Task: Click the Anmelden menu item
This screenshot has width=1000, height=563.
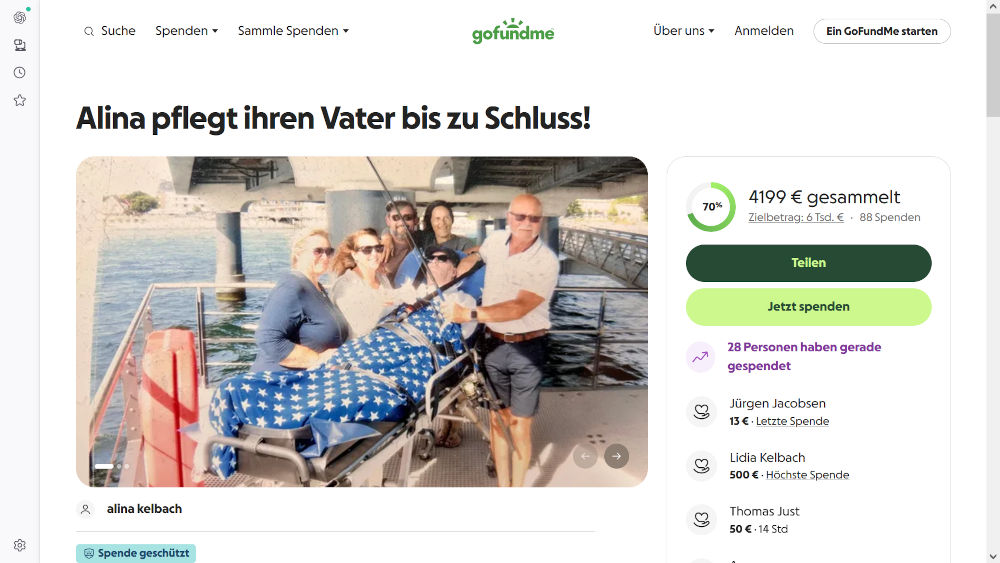Action: [764, 31]
